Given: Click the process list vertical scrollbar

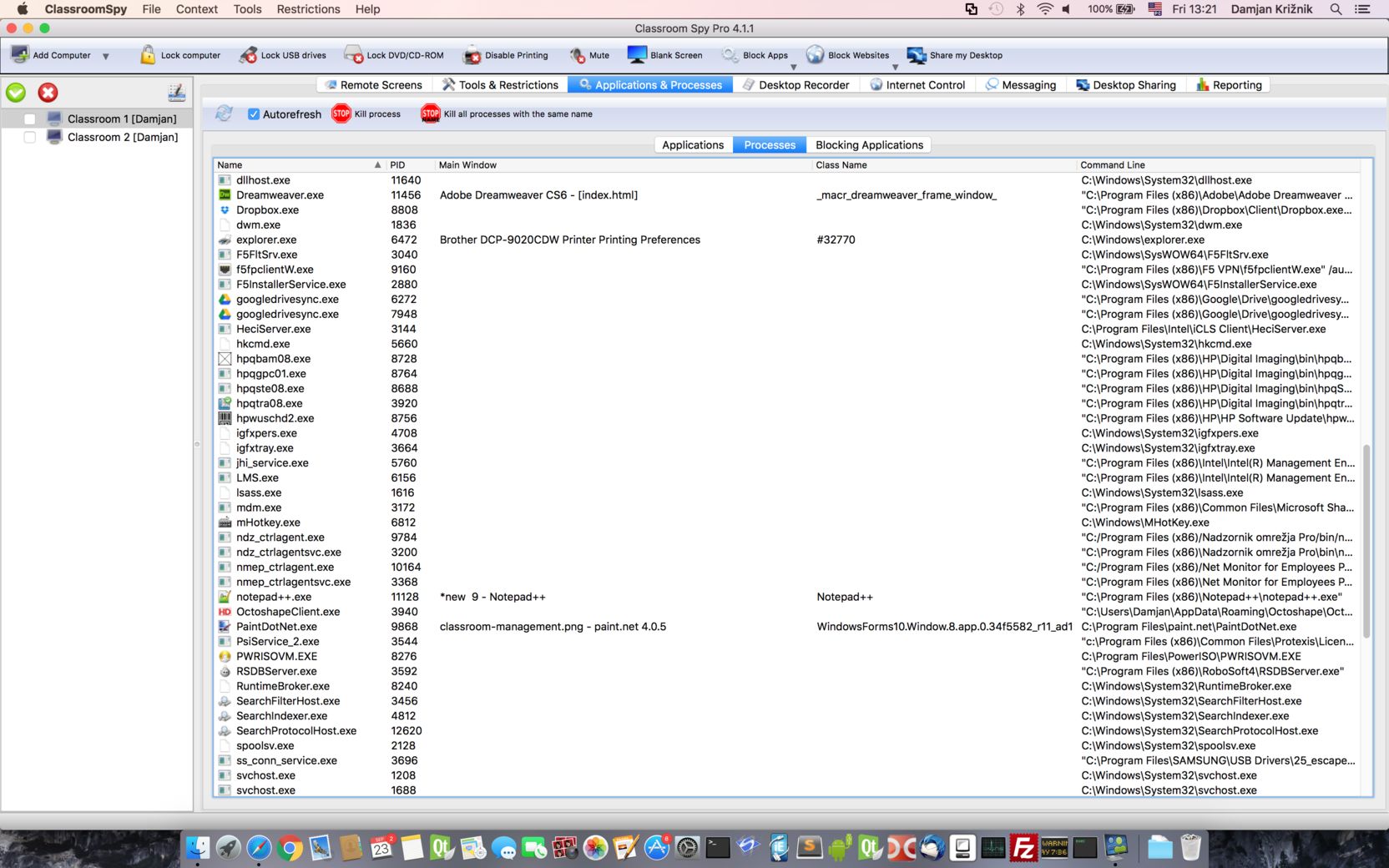Looking at the screenshot, I should pos(1366,542).
